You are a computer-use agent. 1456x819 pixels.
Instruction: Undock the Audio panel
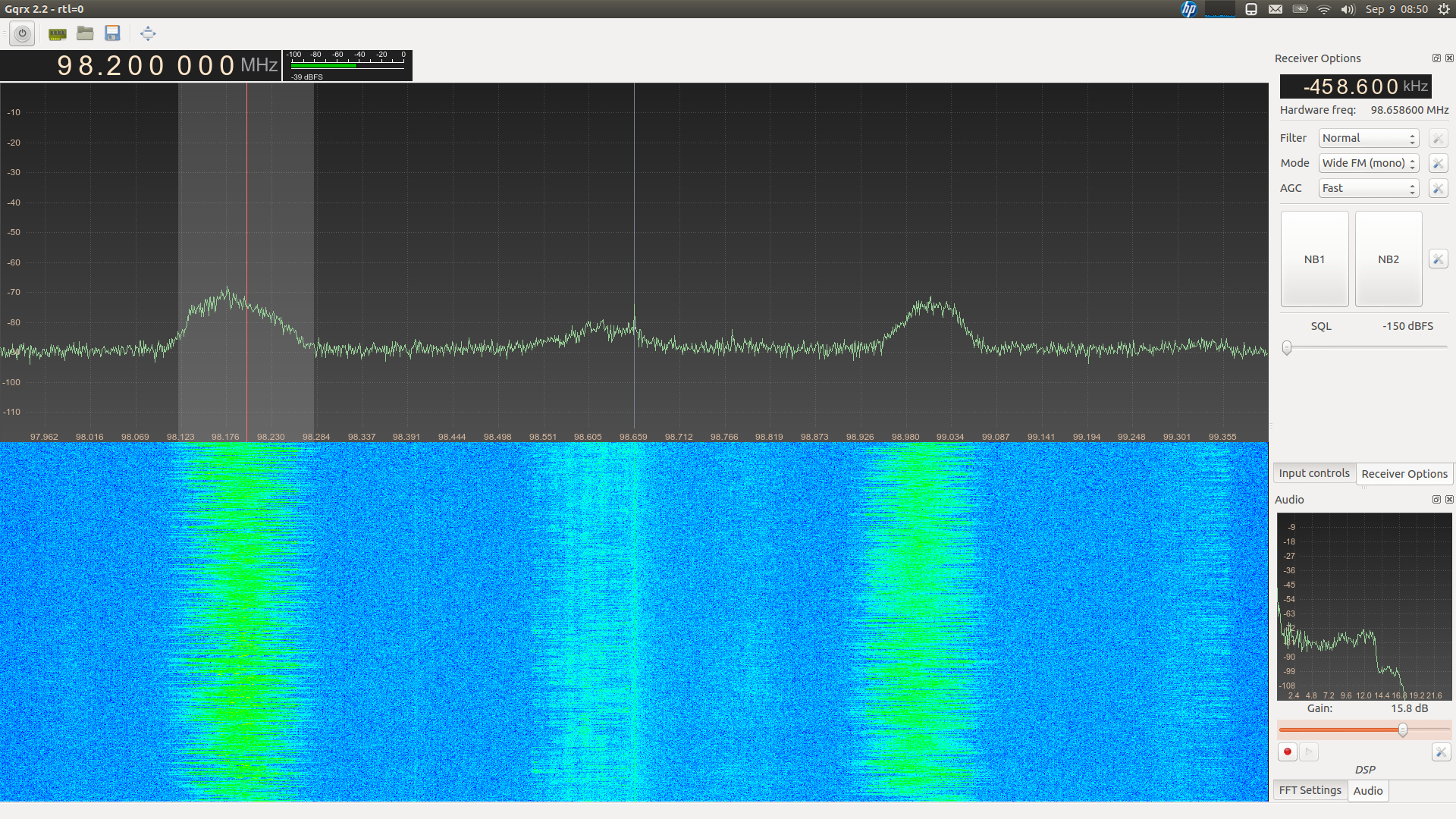(x=1436, y=500)
